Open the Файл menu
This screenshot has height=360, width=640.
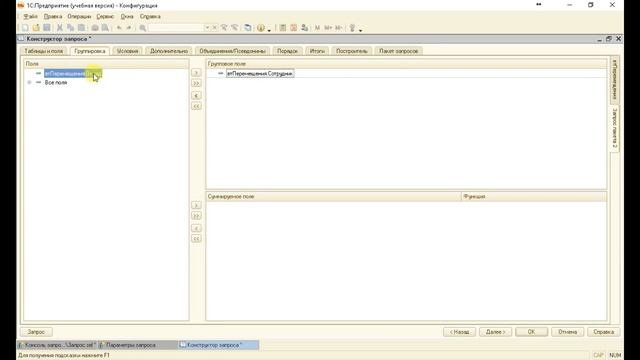coord(30,17)
